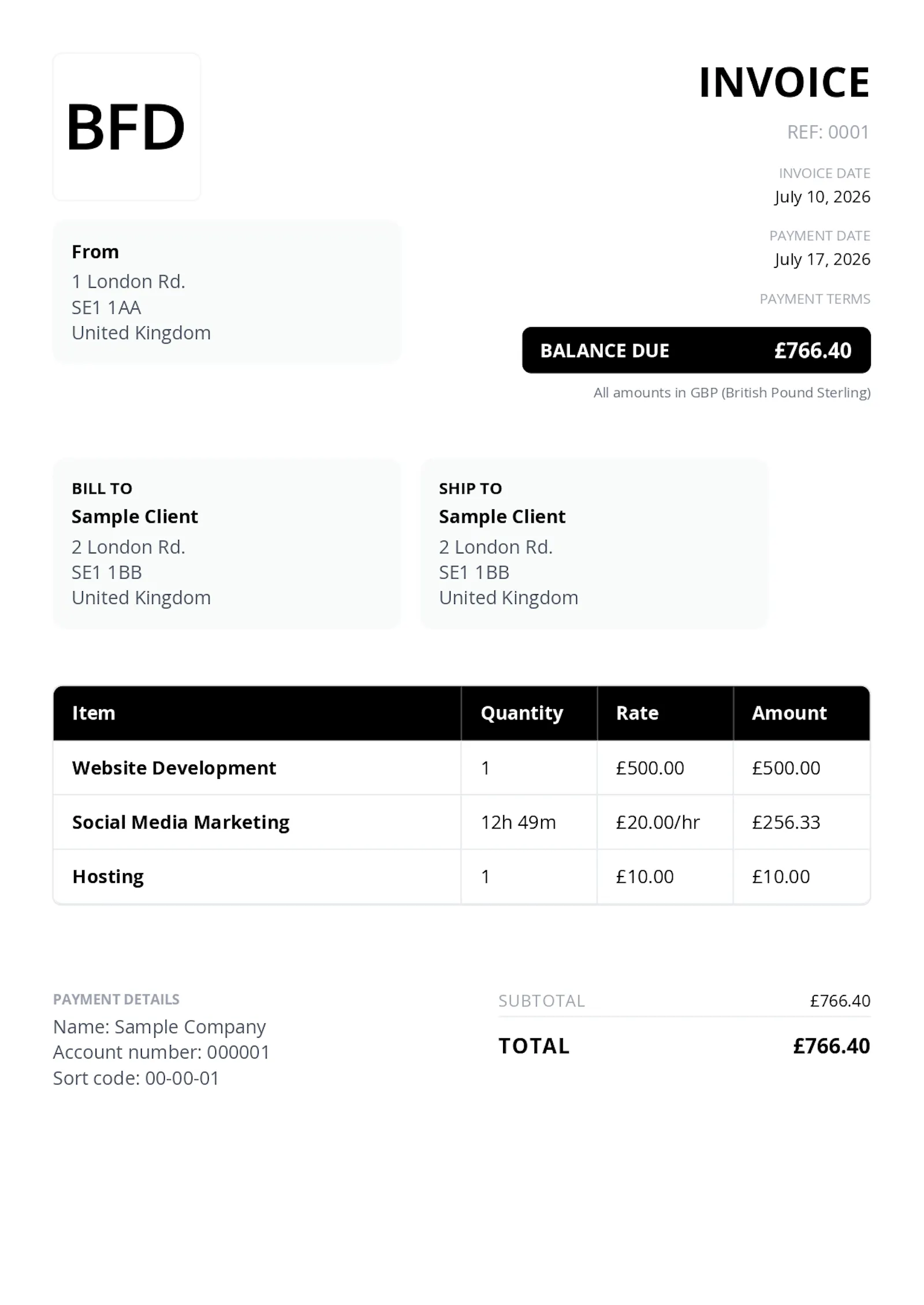
Task: Click the payment date July 17, 2026
Action: point(822,259)
